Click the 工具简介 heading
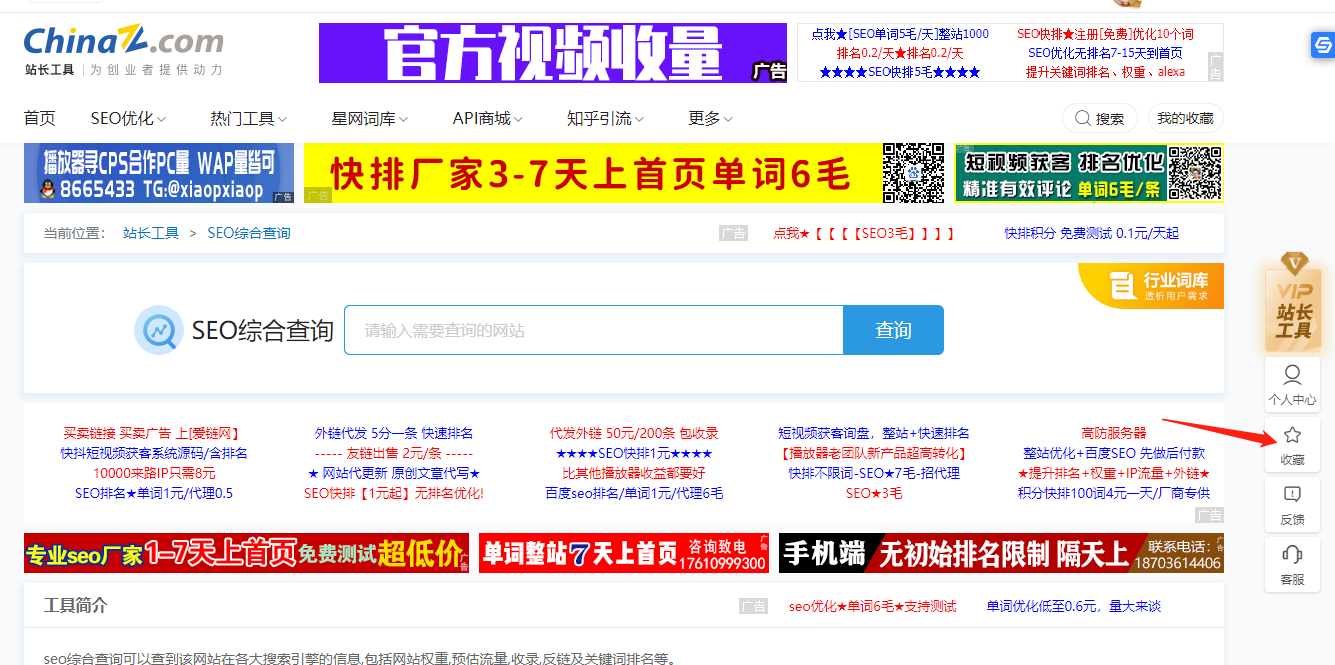Screen dimensions: 1335x665 (x=76, y=606)
